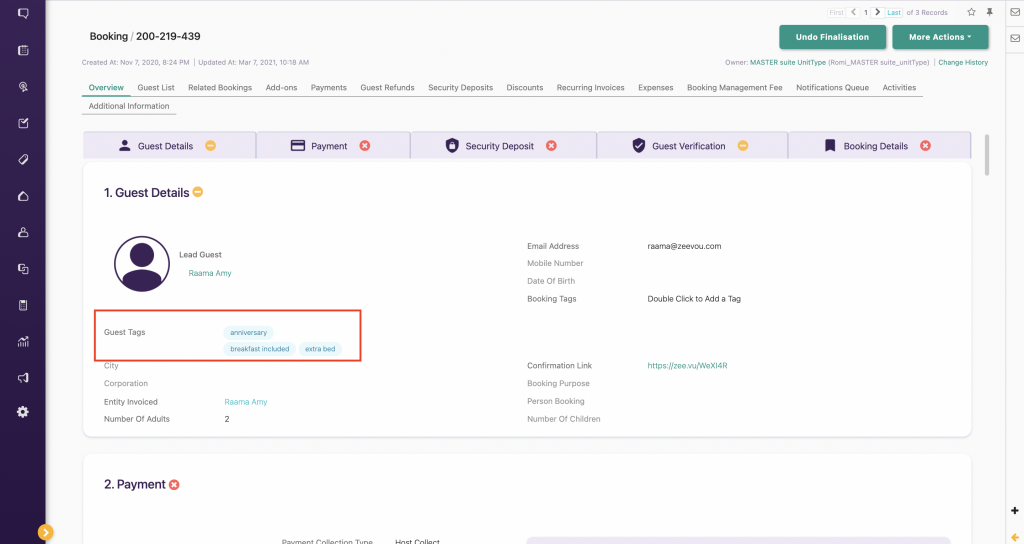
Task: Open the calendar icon in the sidebar
Action: coord(23,50)
